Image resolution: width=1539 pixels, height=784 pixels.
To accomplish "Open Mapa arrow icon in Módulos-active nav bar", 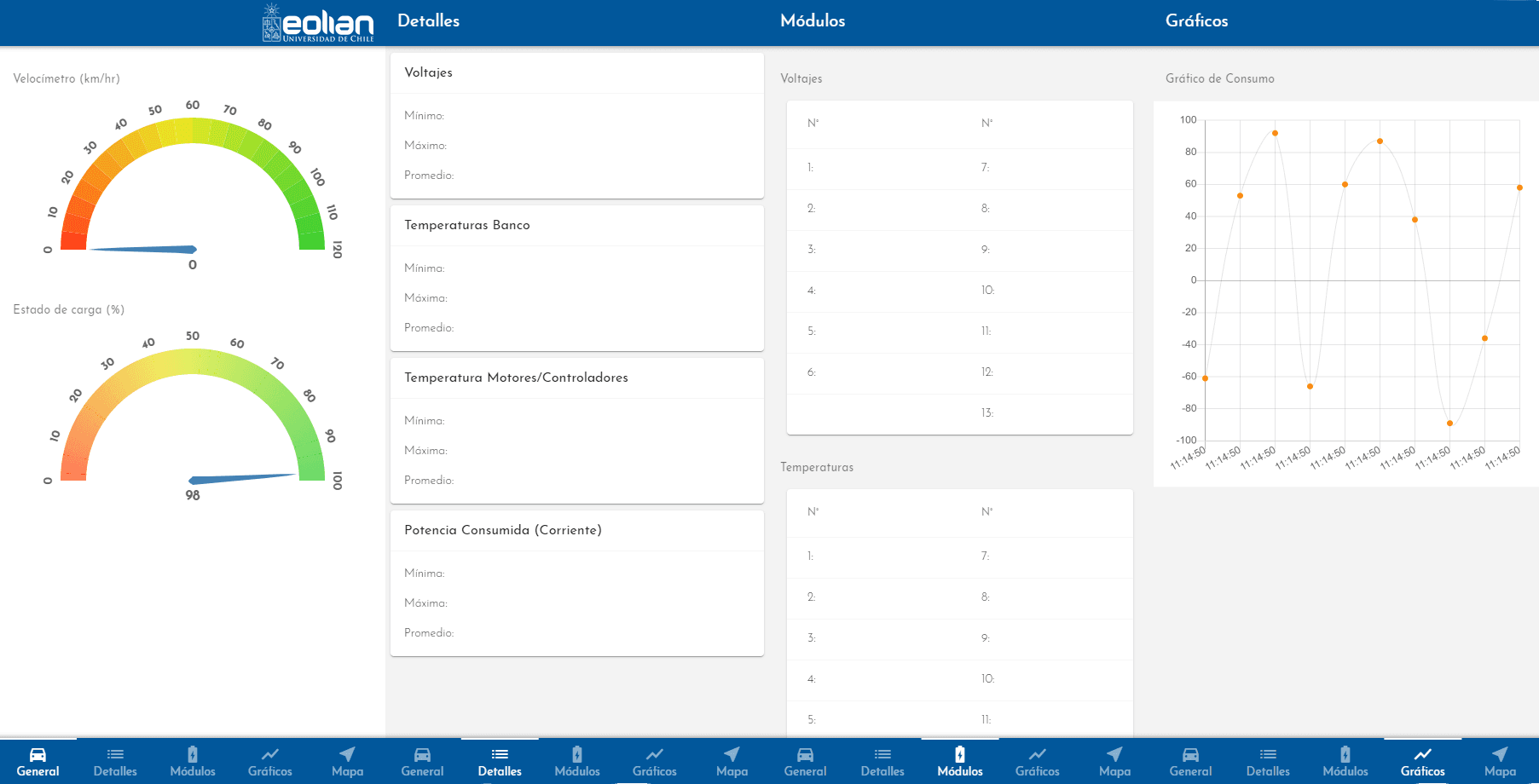I will pyautogui.click(x=1114, y=754).
